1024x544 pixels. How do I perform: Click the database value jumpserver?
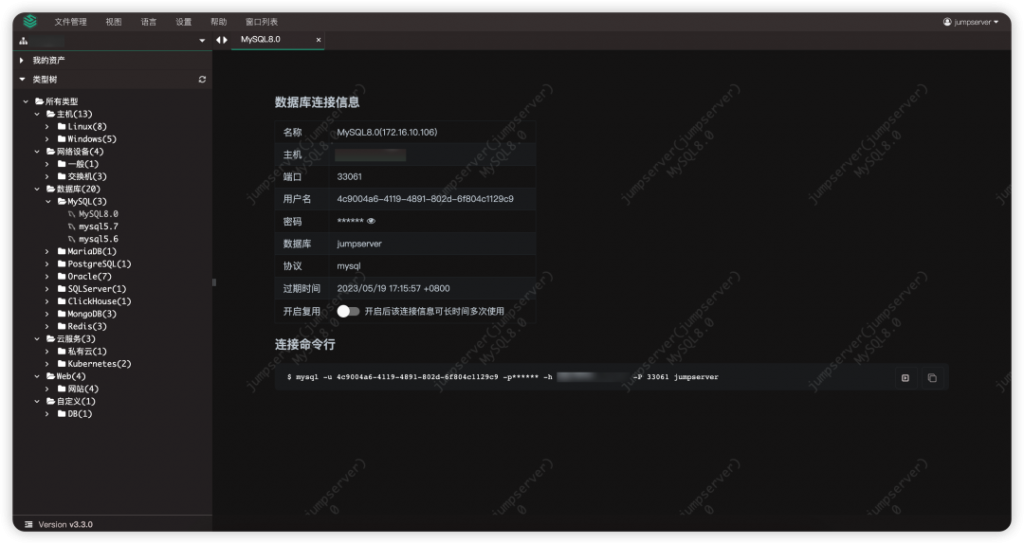tap(359, 244)
